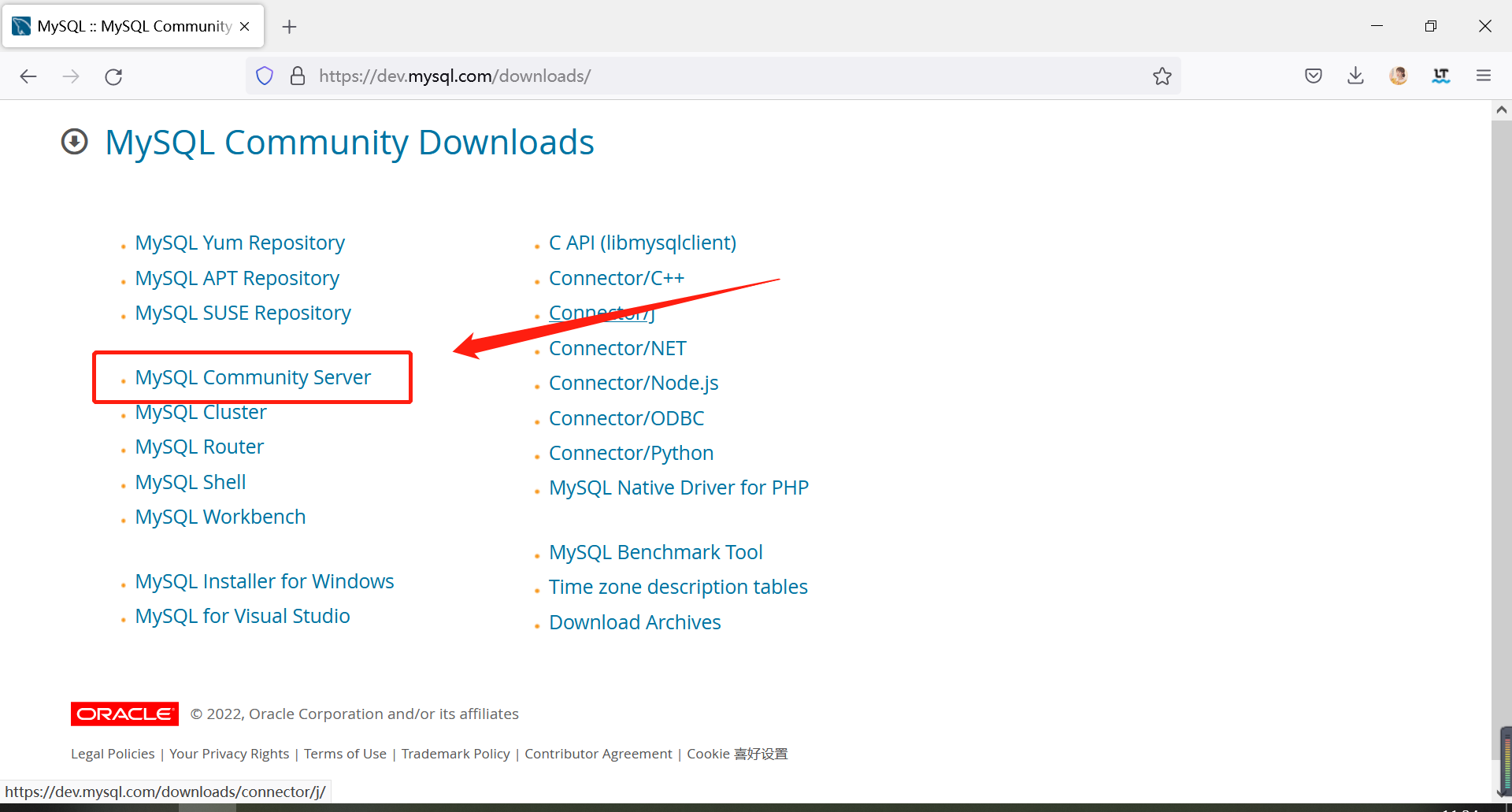The height and width of the screenshot is (812, 1512).
Task: Open Connector/NET link
Action: coord(617,348)
